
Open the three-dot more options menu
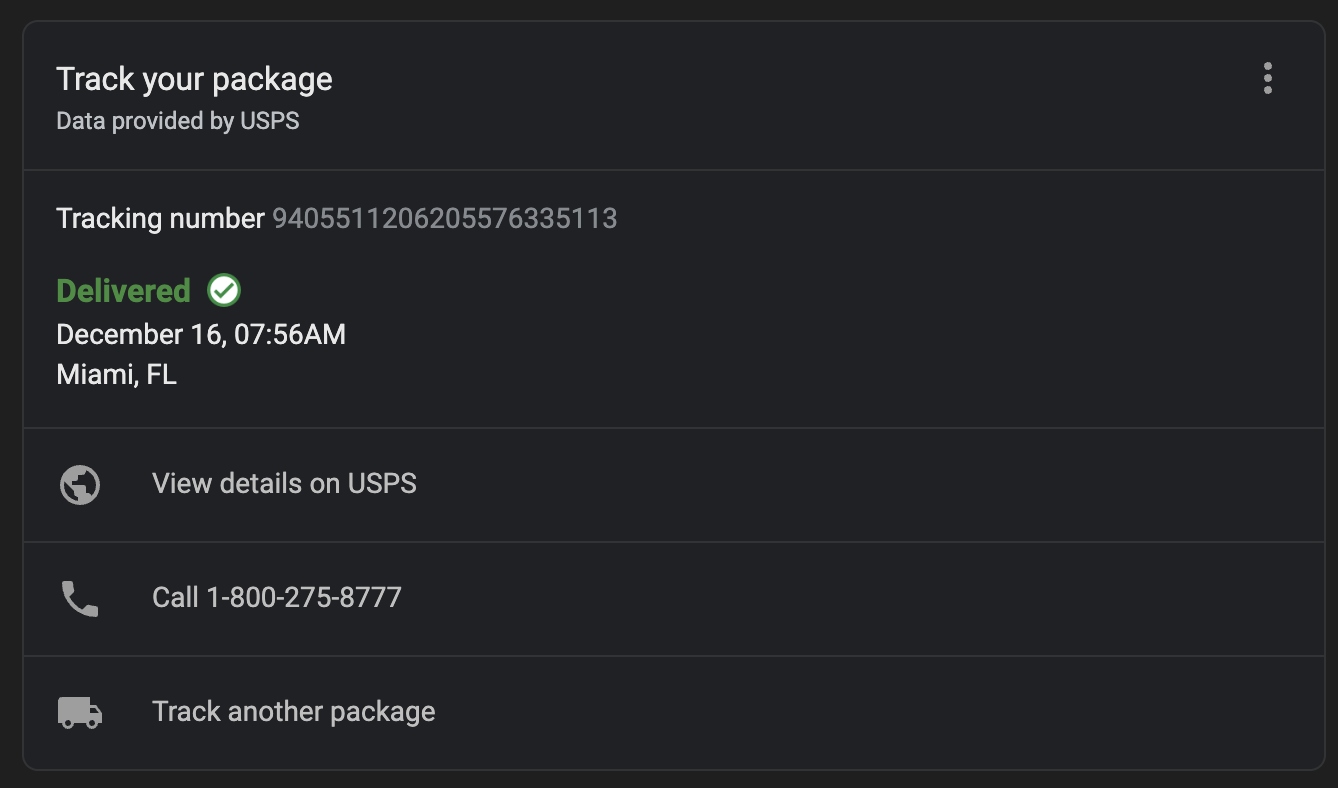coord(1267,78)
